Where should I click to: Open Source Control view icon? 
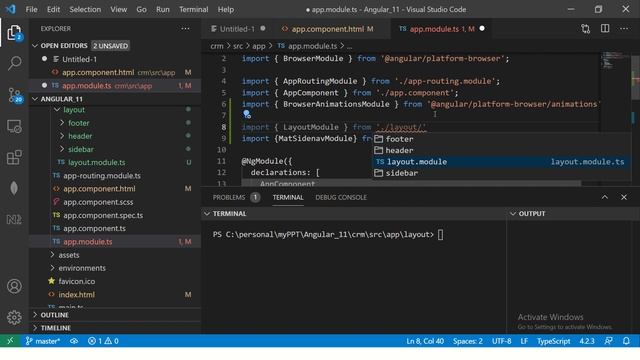(14, 95)
